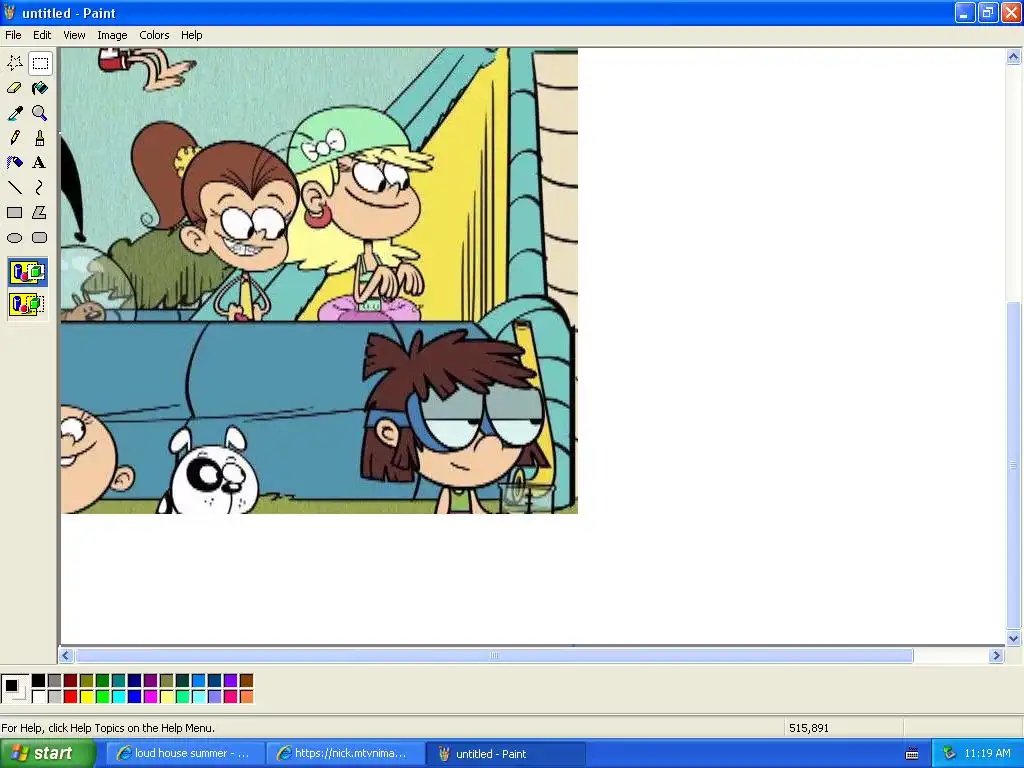Switch to the nick.mtvnima browser window

(344, 753)
